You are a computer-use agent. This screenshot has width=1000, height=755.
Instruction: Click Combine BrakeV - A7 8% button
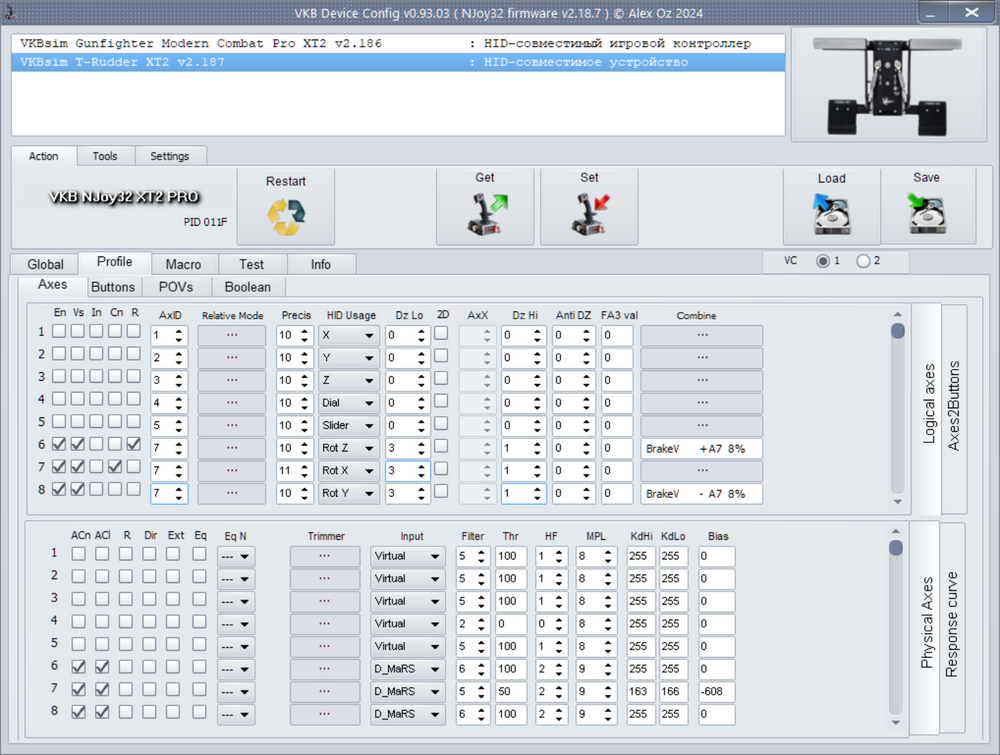click(x=702, y=494)
